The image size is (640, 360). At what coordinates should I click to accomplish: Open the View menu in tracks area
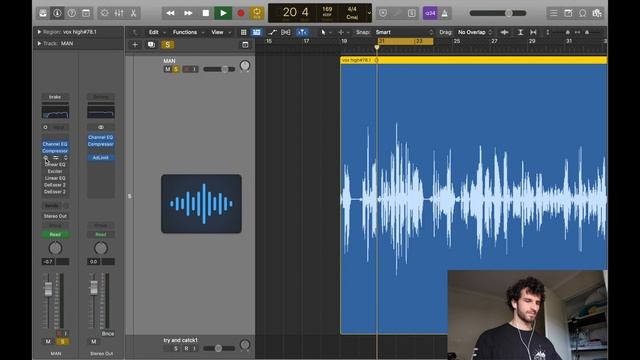click(220, 32)
